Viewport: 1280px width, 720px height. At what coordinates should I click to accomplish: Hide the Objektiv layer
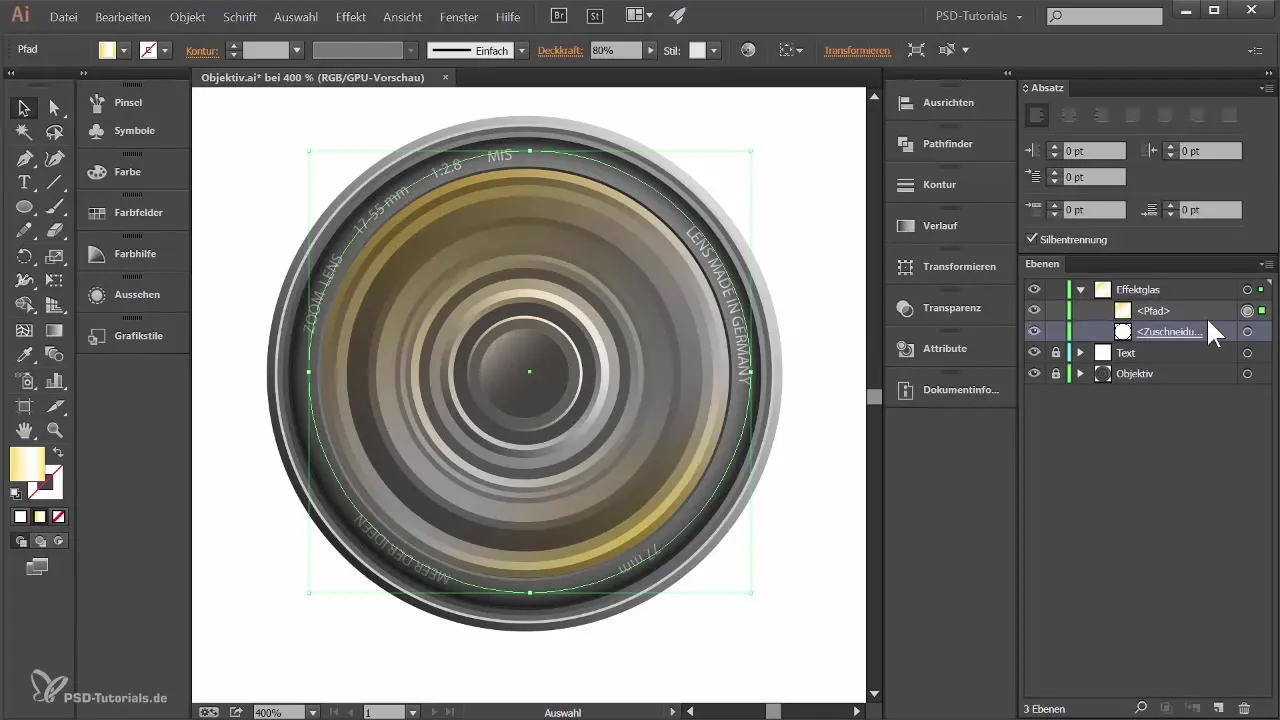point(1034,373)
